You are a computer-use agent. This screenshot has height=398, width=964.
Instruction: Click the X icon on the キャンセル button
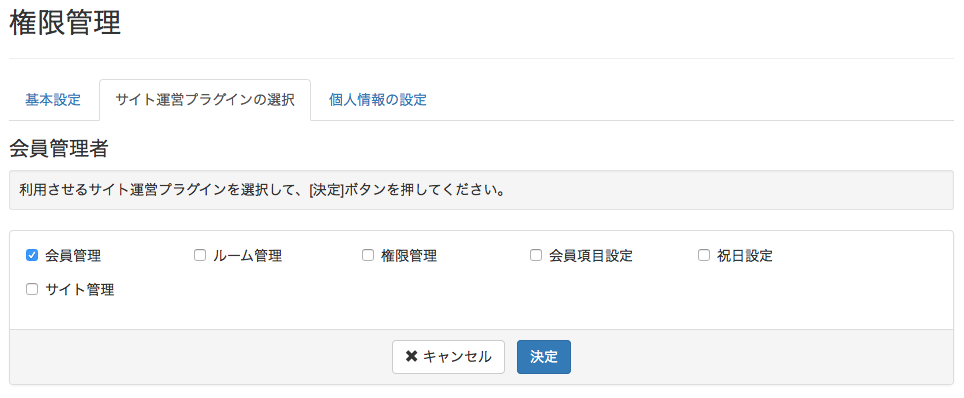tap(411, 356)
